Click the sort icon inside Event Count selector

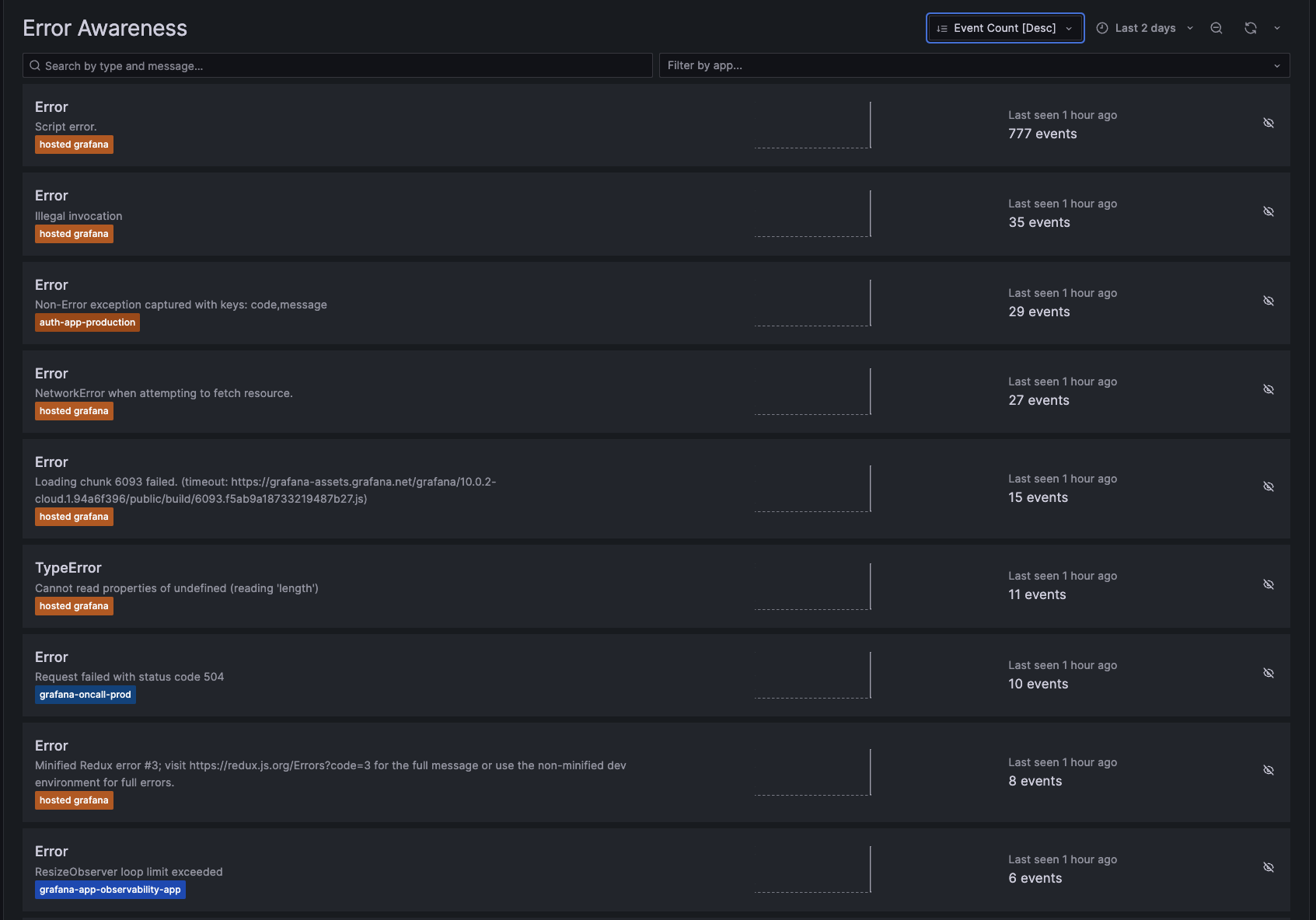(941, 27)
